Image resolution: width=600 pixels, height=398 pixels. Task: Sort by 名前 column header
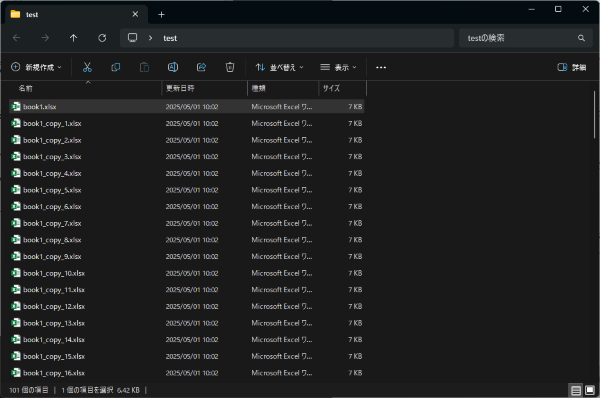[85, 88]
